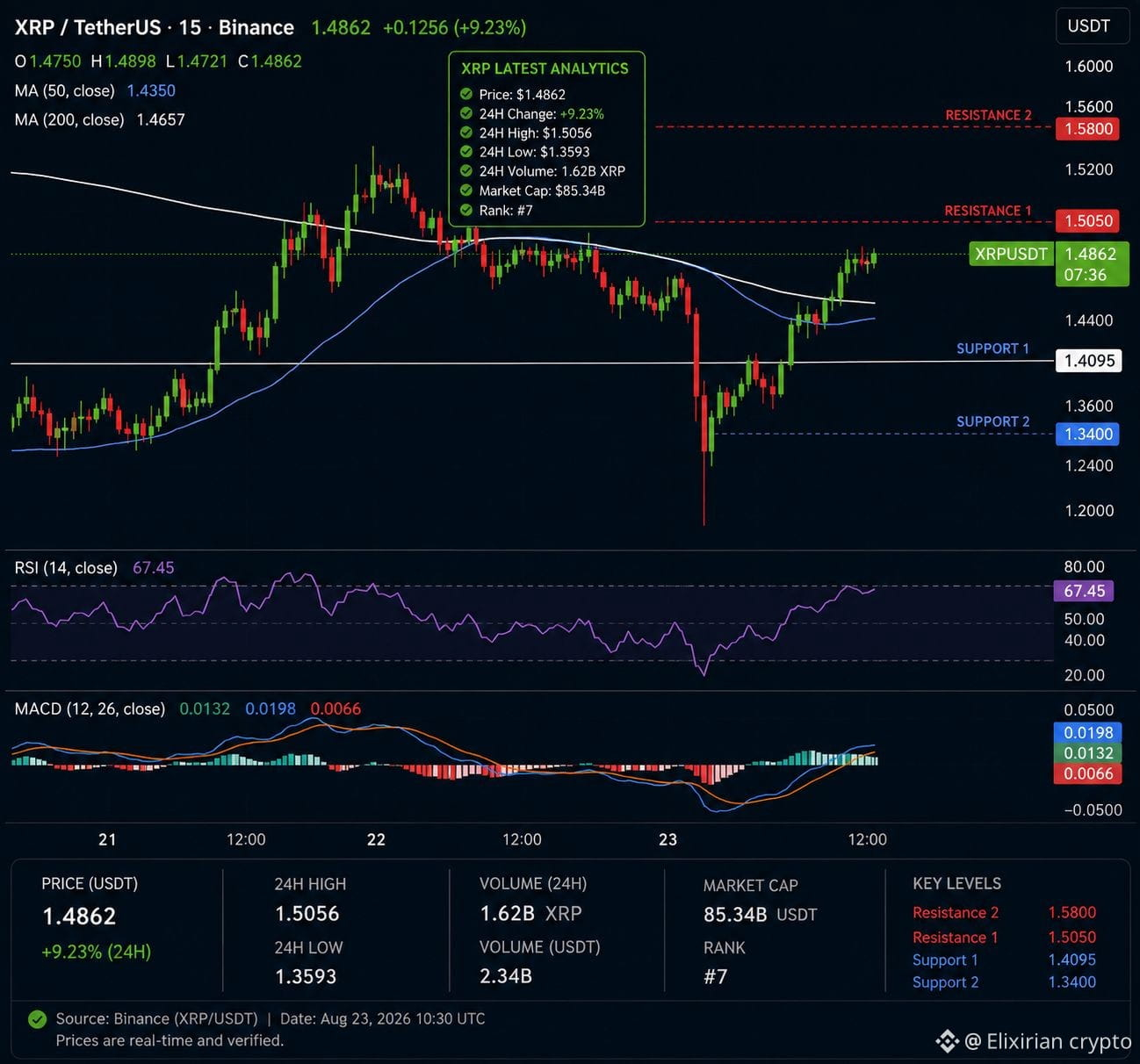The width and height of the screenshot is (1140, 1064).
Task: Click the red 0.0066 MACD axis tag
Action: click(x=1088, y=773)
